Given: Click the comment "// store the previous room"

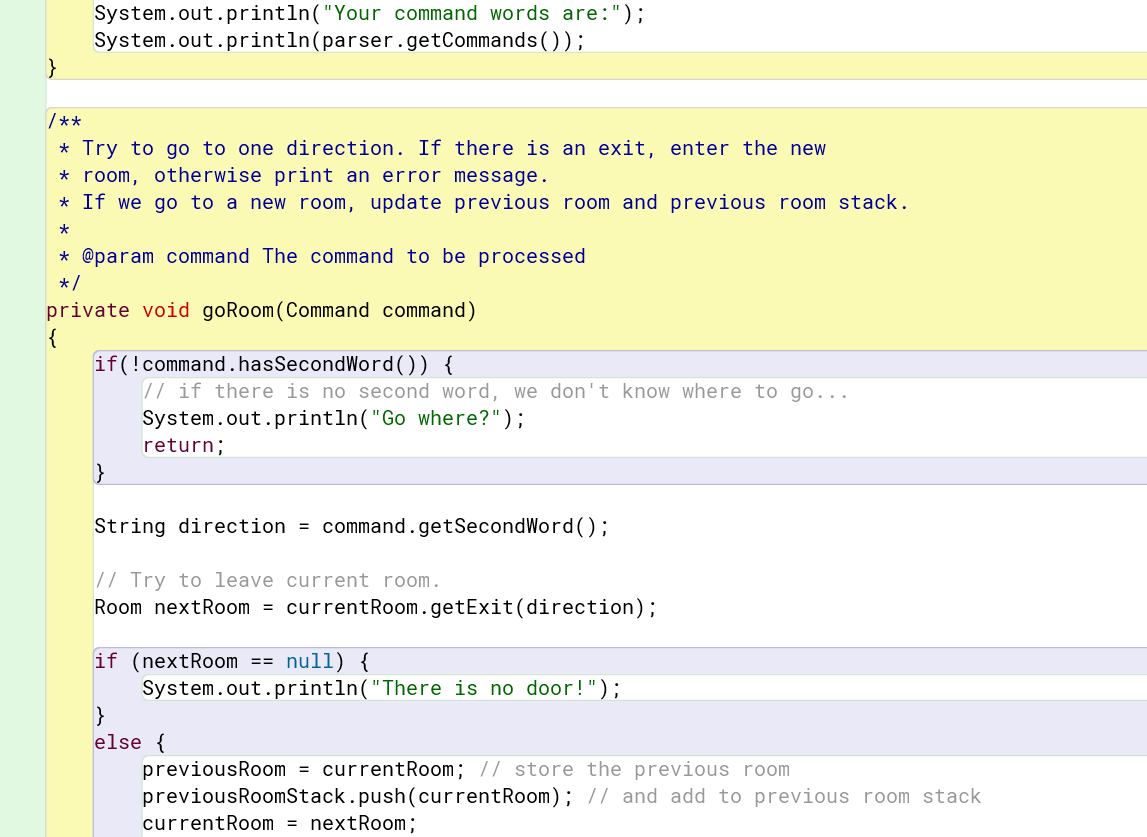Looking at the screenshot, I should (x=635, y=770).
